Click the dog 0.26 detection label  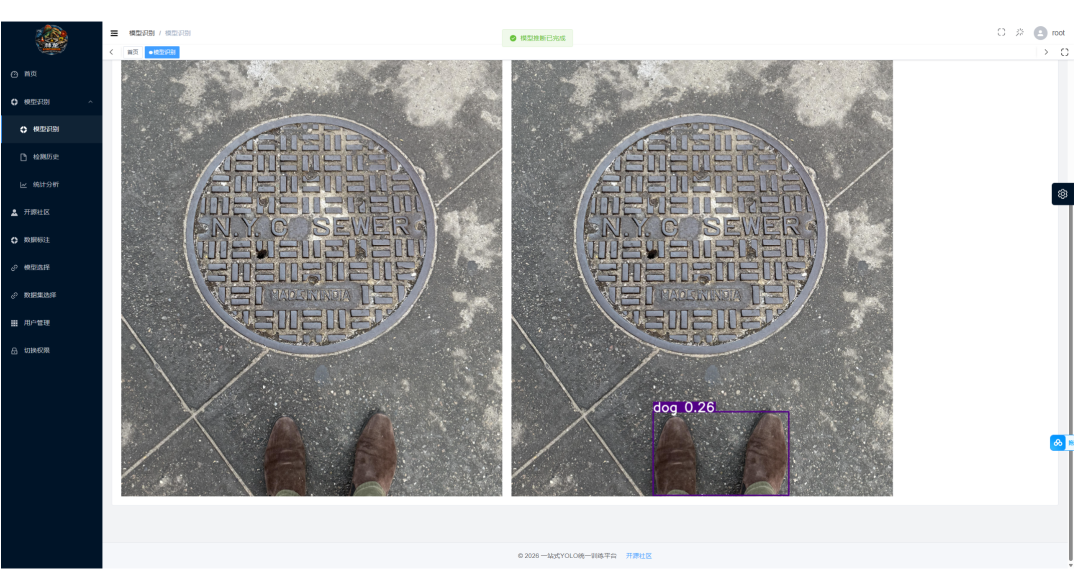(684, 407)
